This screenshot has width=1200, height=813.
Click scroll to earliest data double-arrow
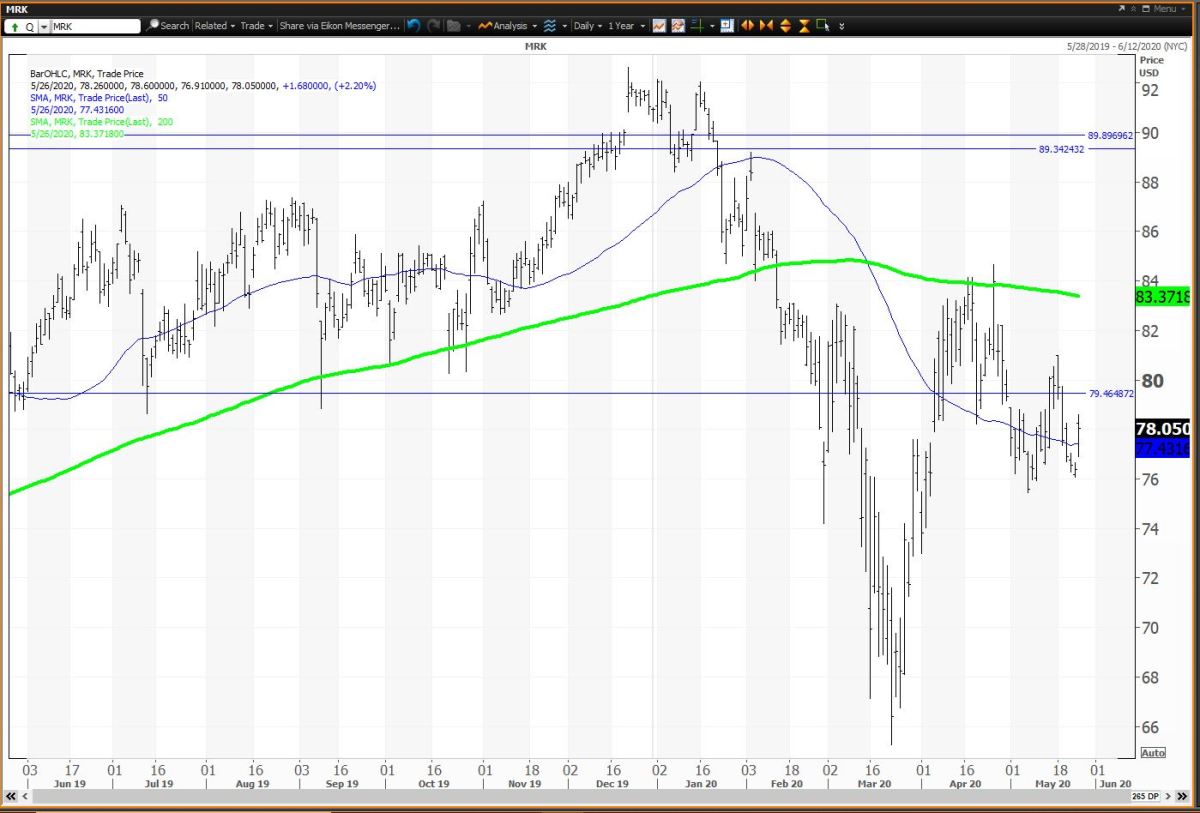[x=11, y=797]
